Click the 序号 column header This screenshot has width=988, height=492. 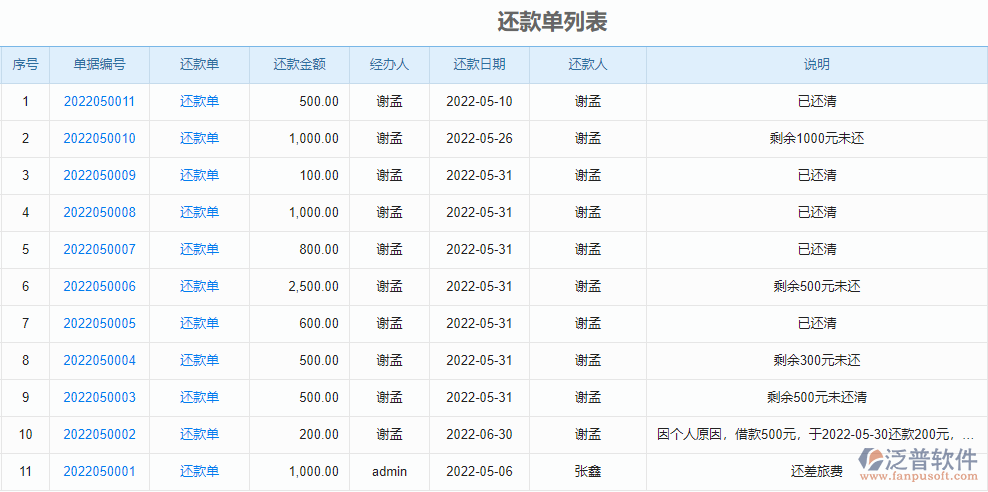pyautogui.click(x=25, y=64)
